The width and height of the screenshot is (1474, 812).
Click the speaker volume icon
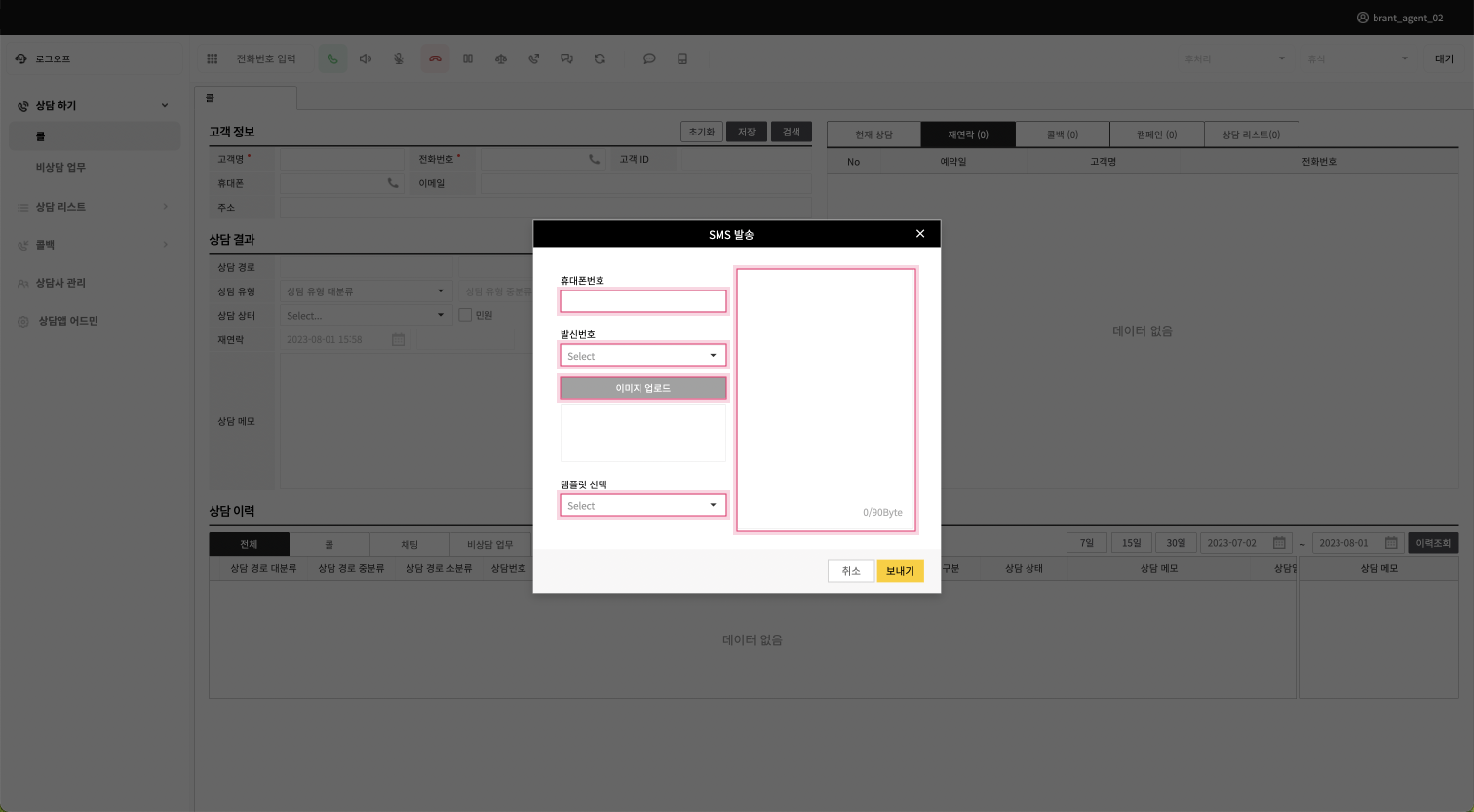[366, 58]
